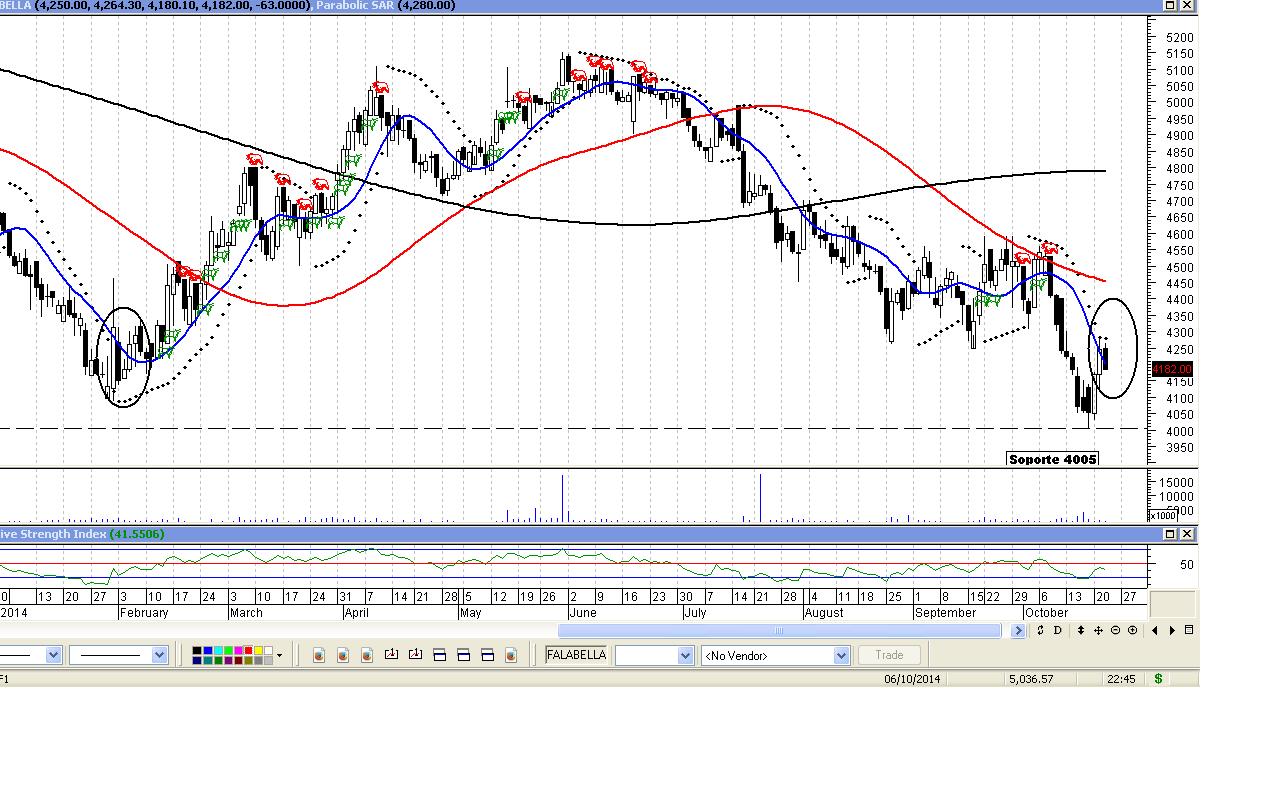Click the 5200 price axis label
This screenshot has height=800, width=1280.
tap(1179, 38)
